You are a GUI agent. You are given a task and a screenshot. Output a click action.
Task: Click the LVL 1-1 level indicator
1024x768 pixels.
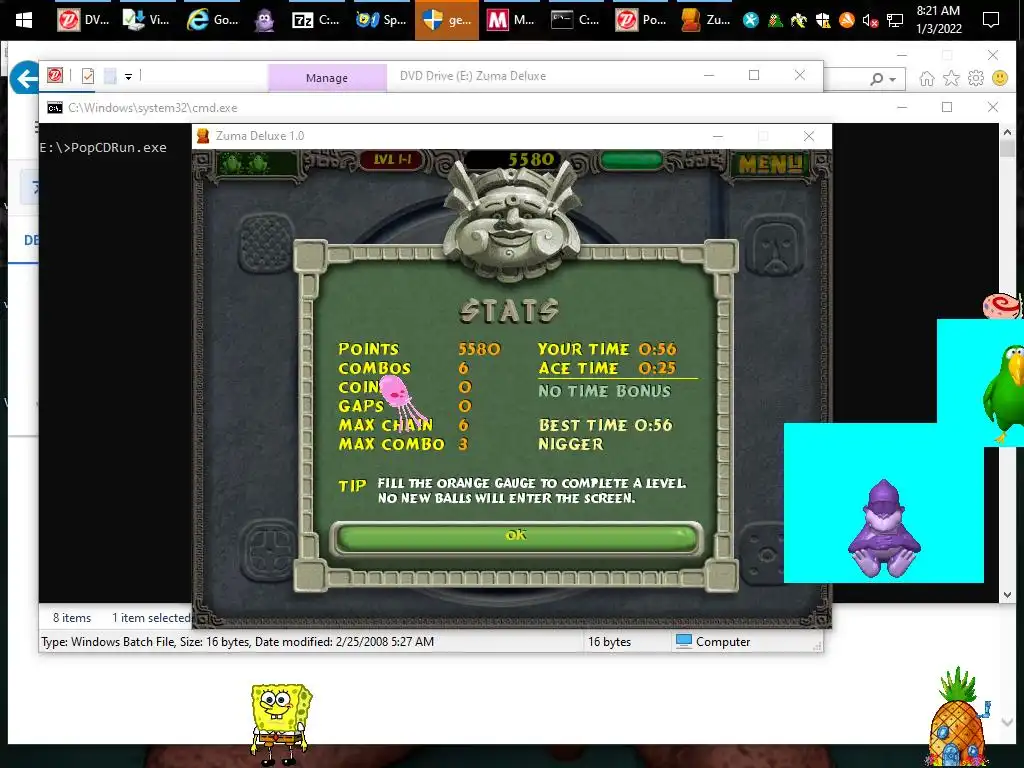[x=392, y=159]
